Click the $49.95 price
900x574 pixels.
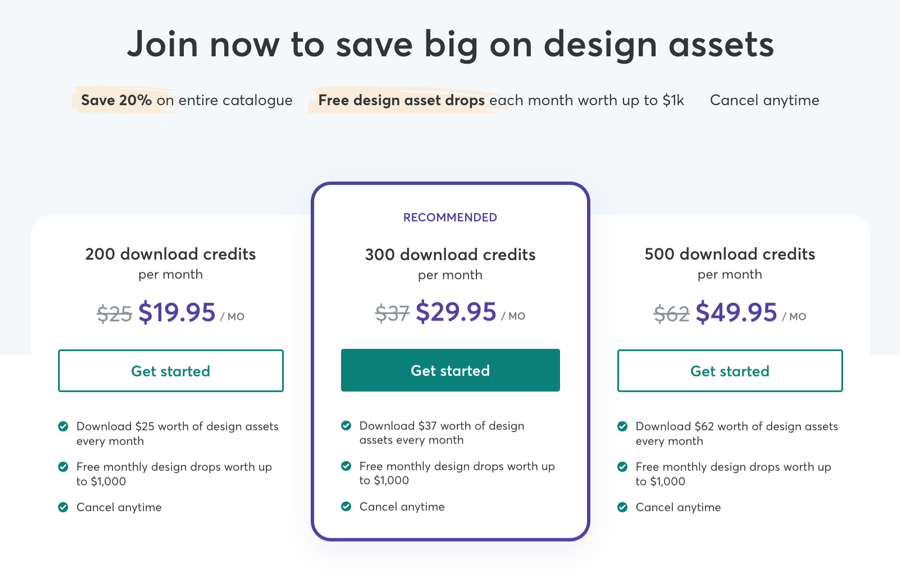pyautogui.click(x=736, y=312)
